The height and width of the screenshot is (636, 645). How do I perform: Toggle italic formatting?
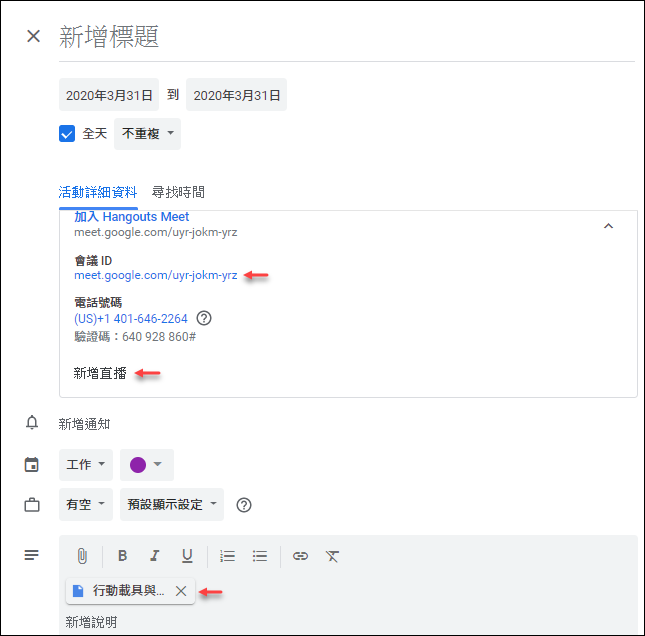(155, 556)
